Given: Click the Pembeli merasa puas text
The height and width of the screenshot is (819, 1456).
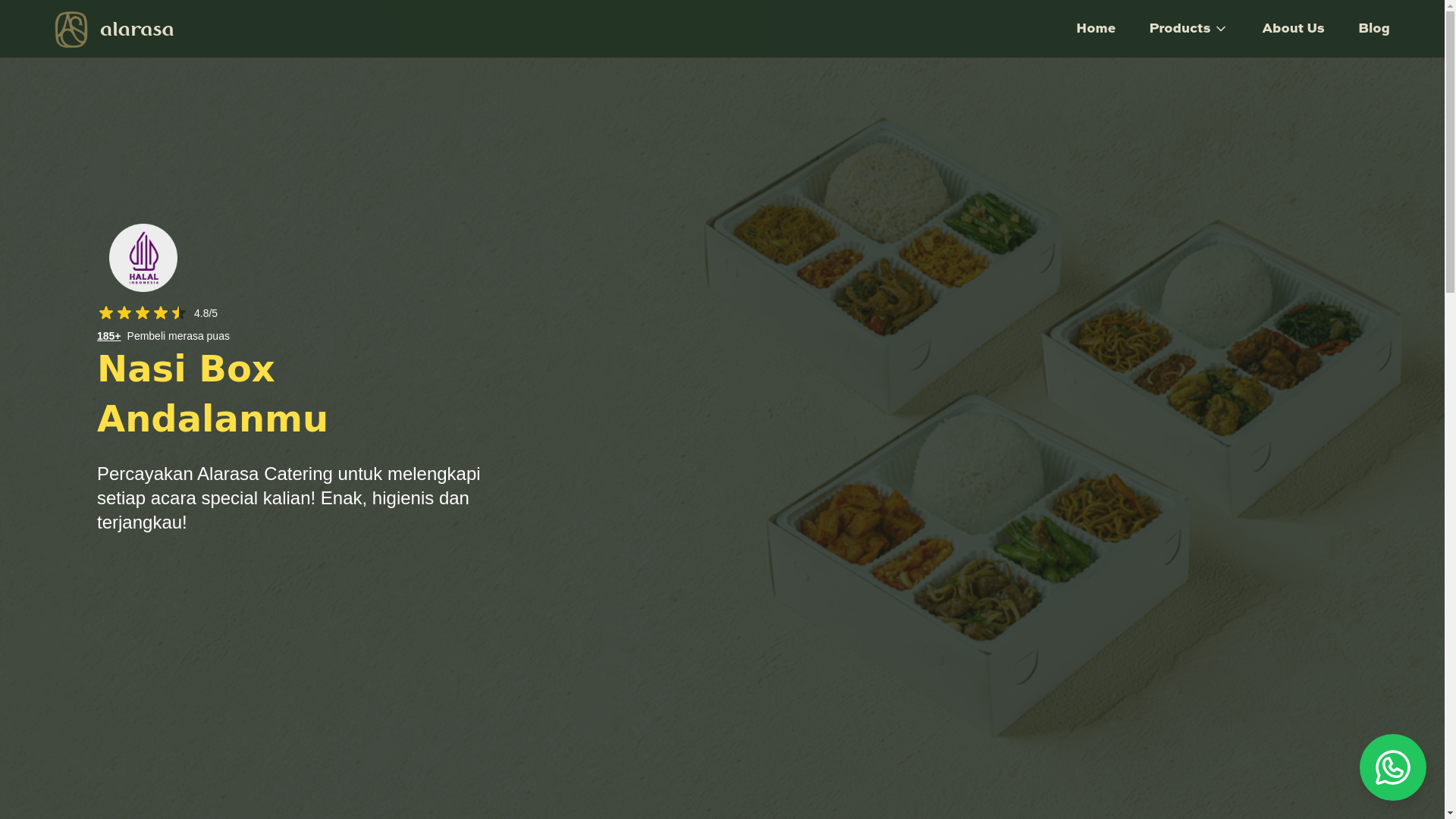Looking at the screenshot, I should pyautogui.click(x=178, y=336).
